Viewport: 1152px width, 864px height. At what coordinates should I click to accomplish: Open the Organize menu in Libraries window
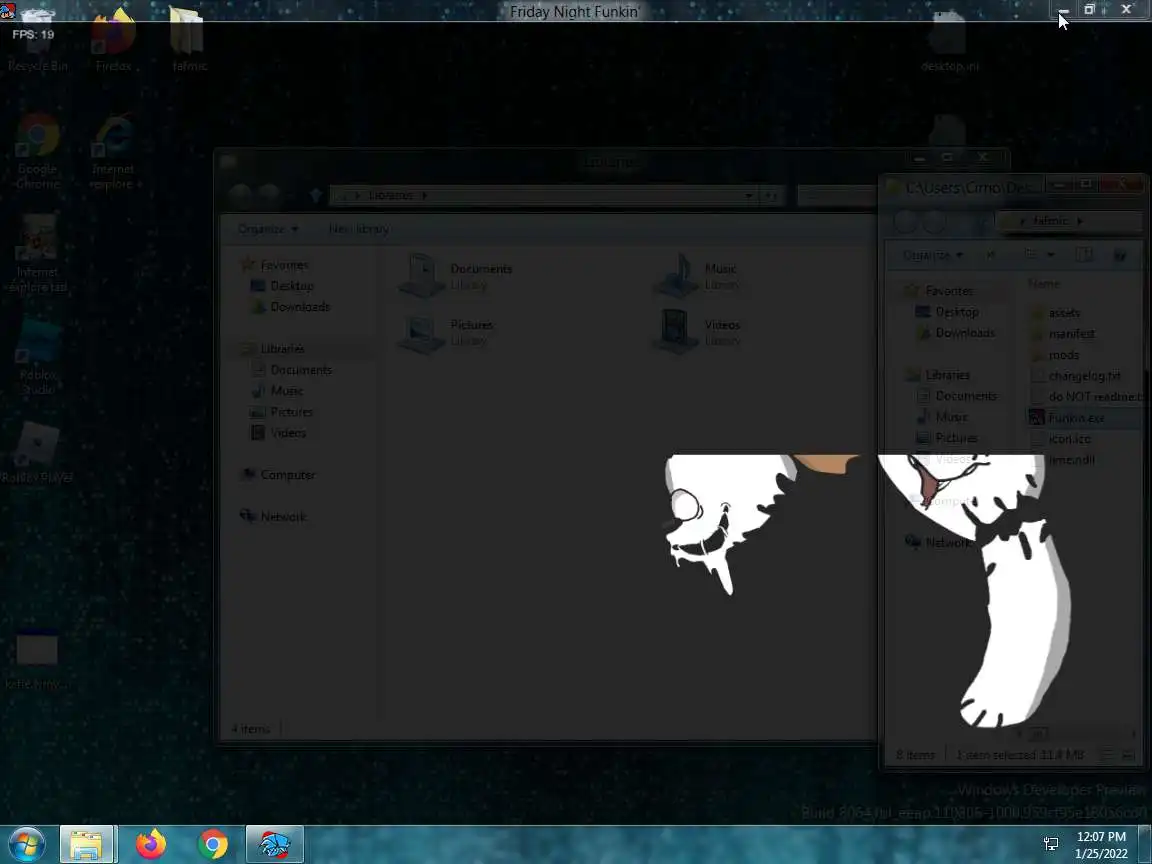pos(267,229)
